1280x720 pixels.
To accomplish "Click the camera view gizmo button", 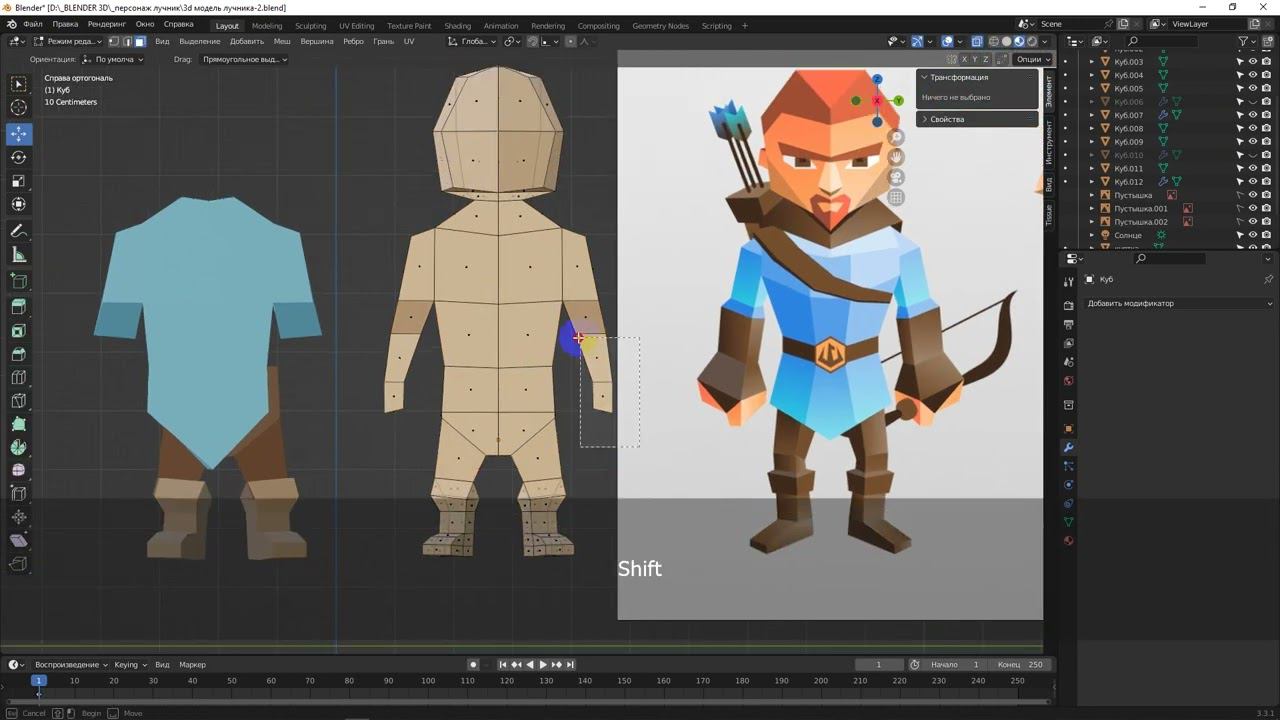I will point(896,177).
